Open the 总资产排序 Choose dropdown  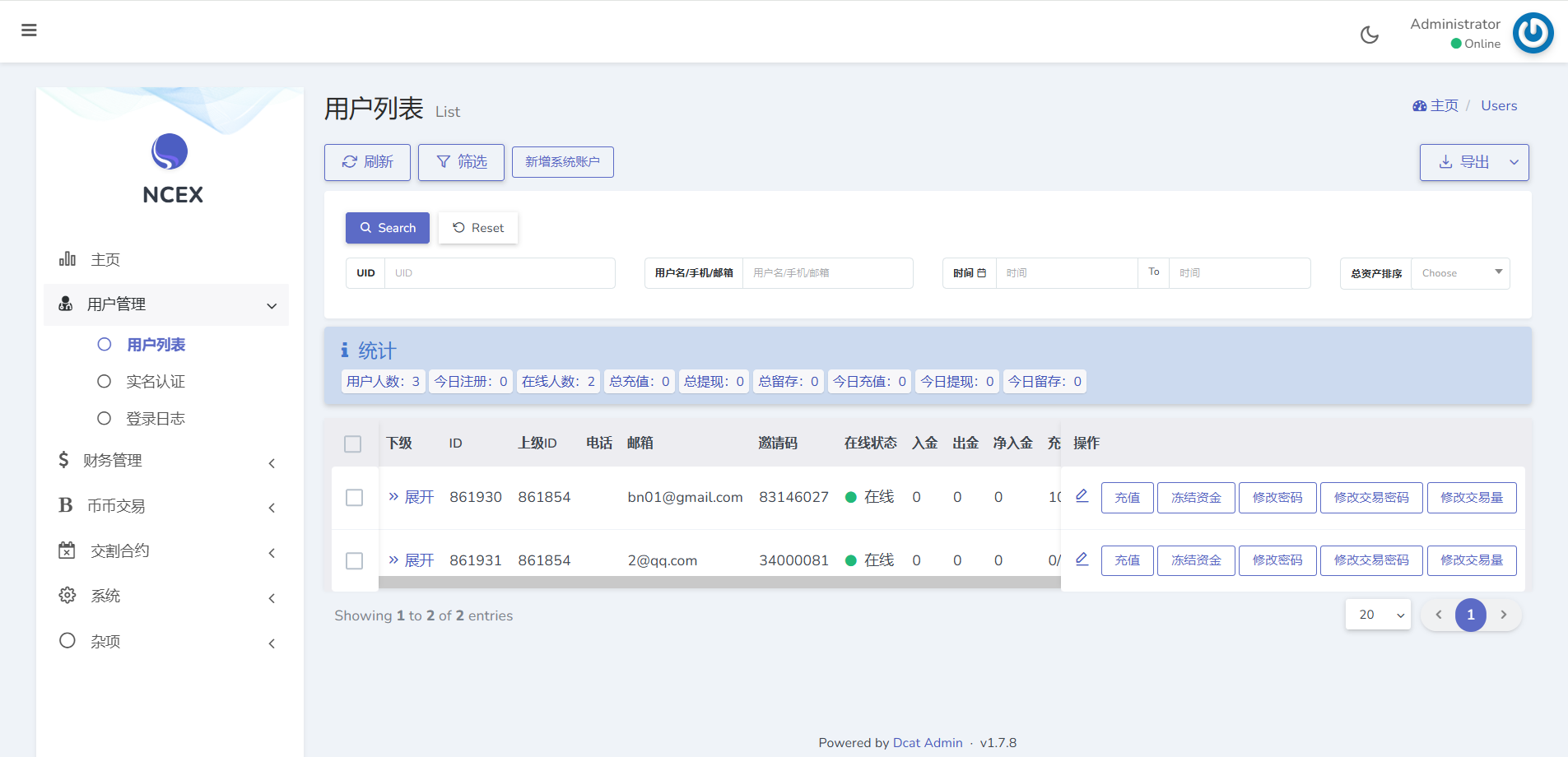click(x=1460, y=273)
